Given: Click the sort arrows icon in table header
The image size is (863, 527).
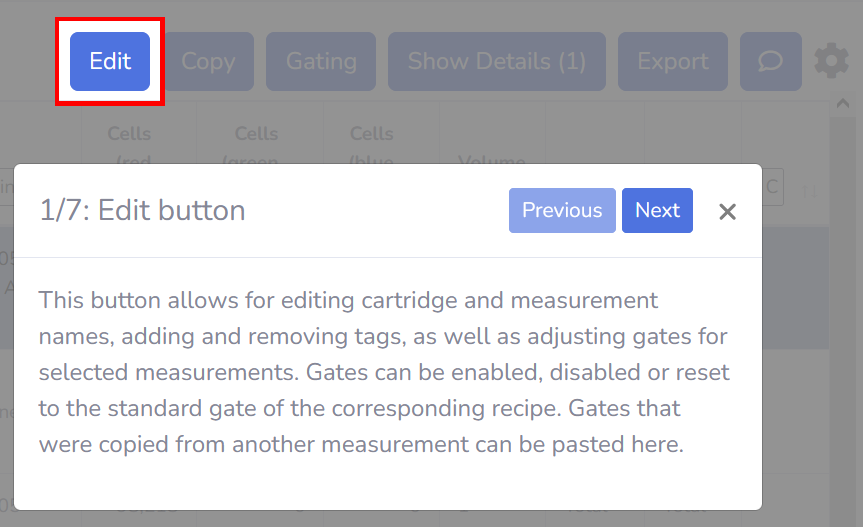Looking at the screenshot, I should [x=810, y=190].
